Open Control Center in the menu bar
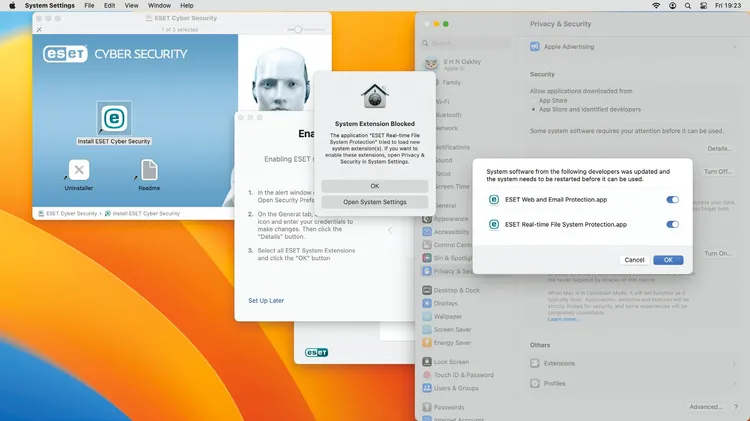750x421 pixels. pos(703,6)
